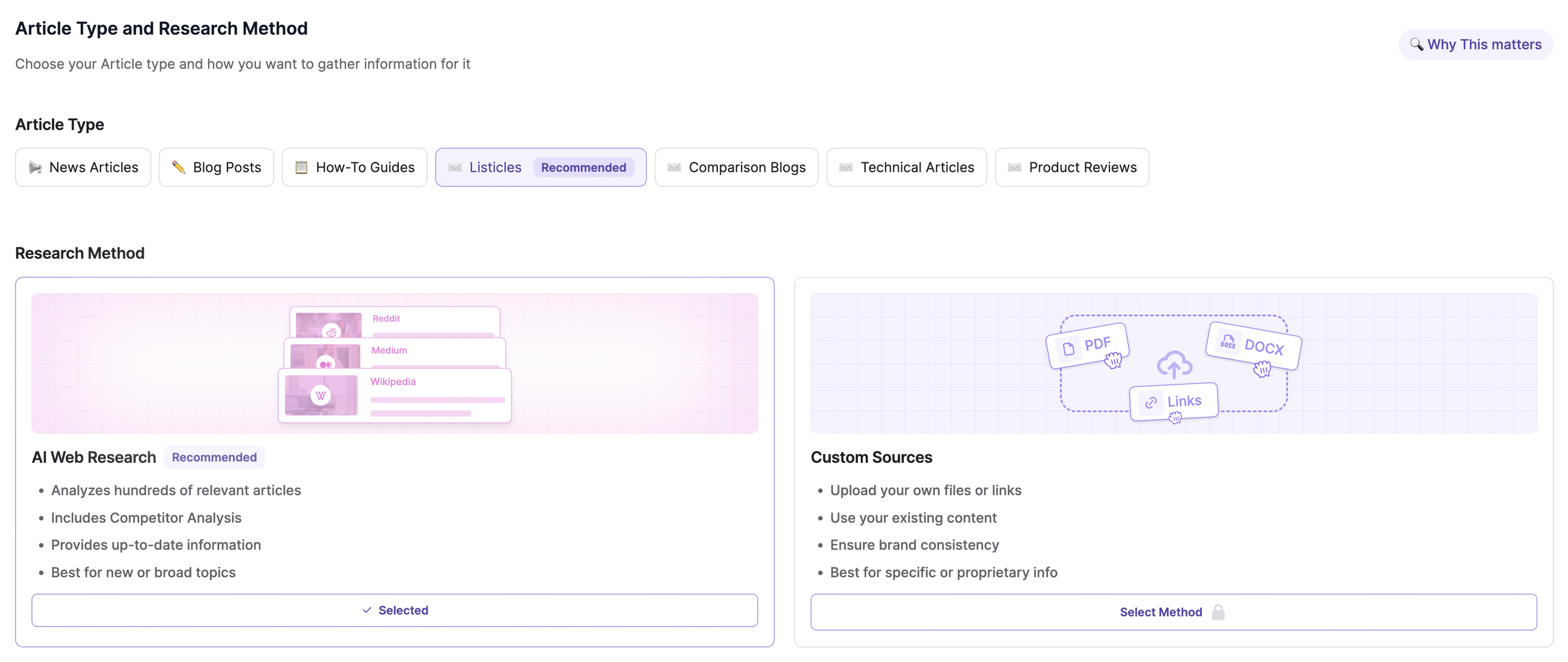Select the Blog Posts article type
The width and height of the screenshot is (1568, 662).
click(216, 167)
